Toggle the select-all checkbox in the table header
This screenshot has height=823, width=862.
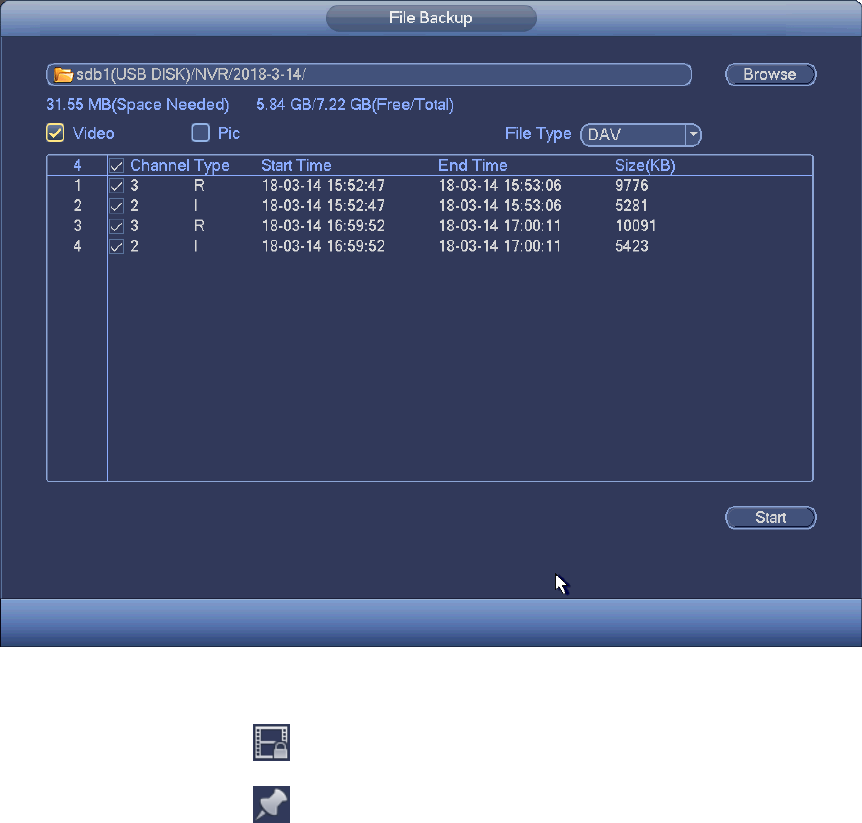(117, 165)
